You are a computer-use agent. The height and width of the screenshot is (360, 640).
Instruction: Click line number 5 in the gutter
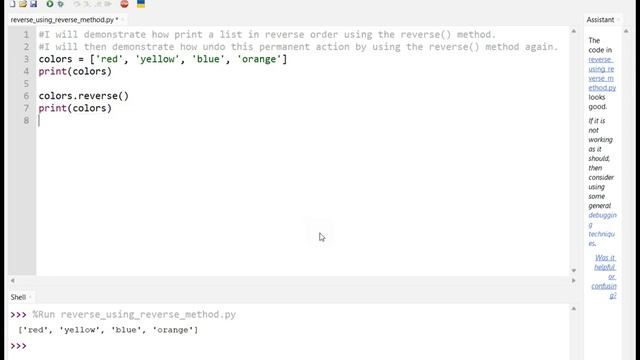point(27,84)
